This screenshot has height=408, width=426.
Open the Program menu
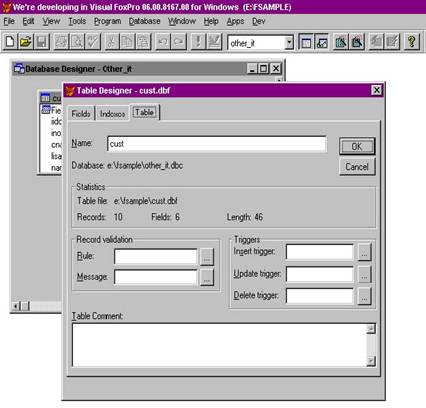click(x=107, y=21)
